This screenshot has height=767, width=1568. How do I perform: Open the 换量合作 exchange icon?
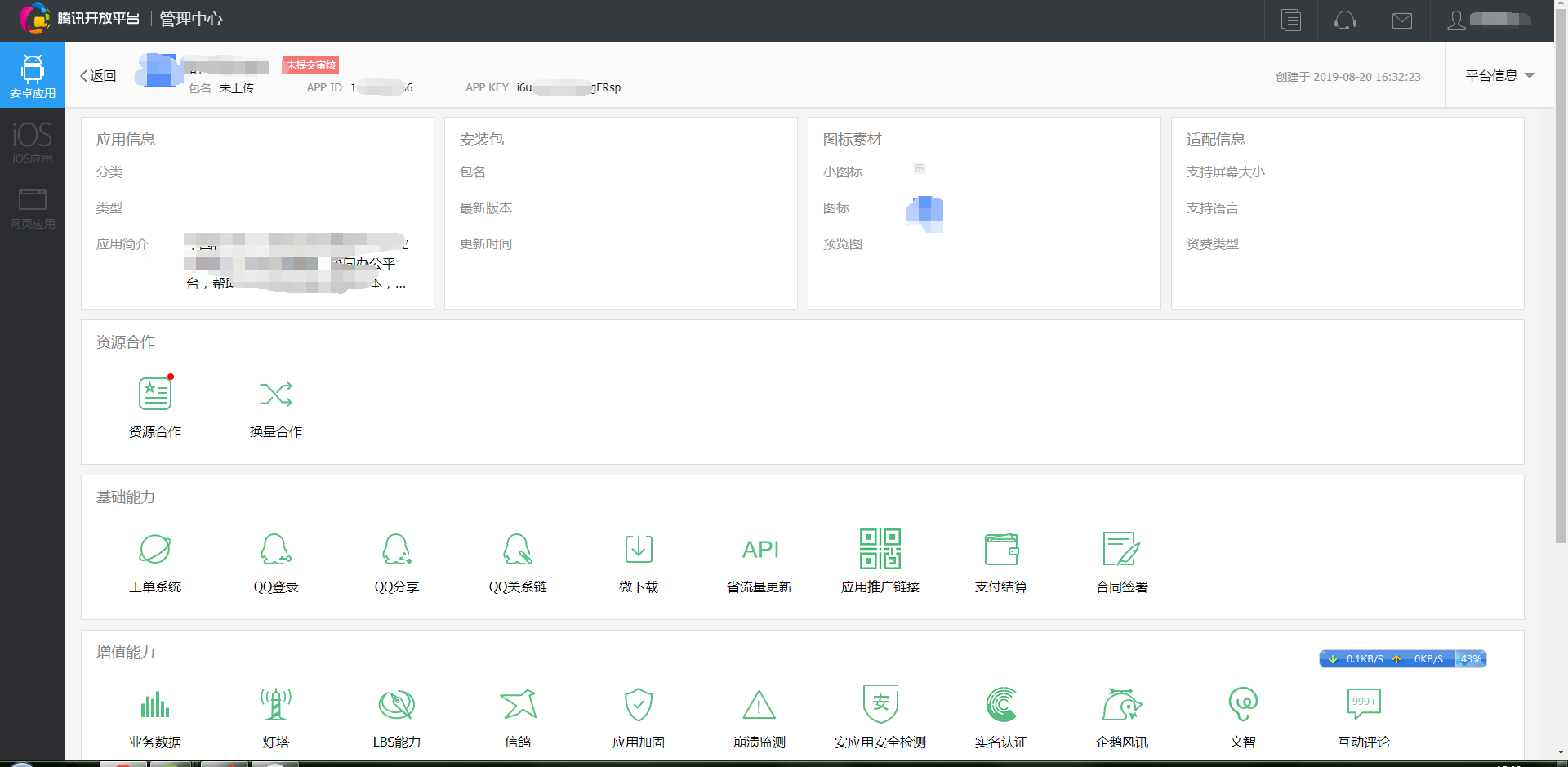tap(276, 394)
